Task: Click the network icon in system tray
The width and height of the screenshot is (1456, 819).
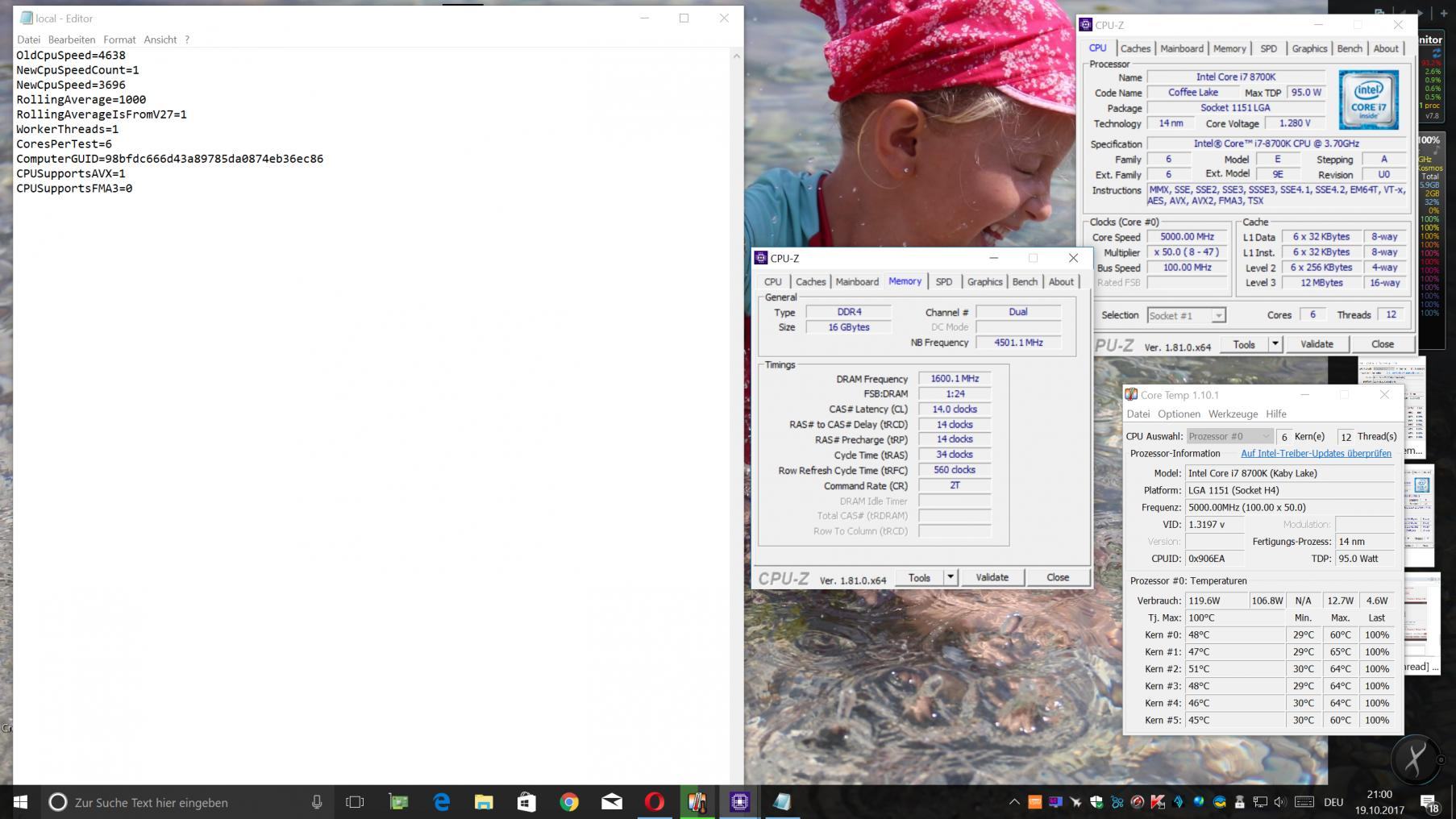Action: point(1260,802)
